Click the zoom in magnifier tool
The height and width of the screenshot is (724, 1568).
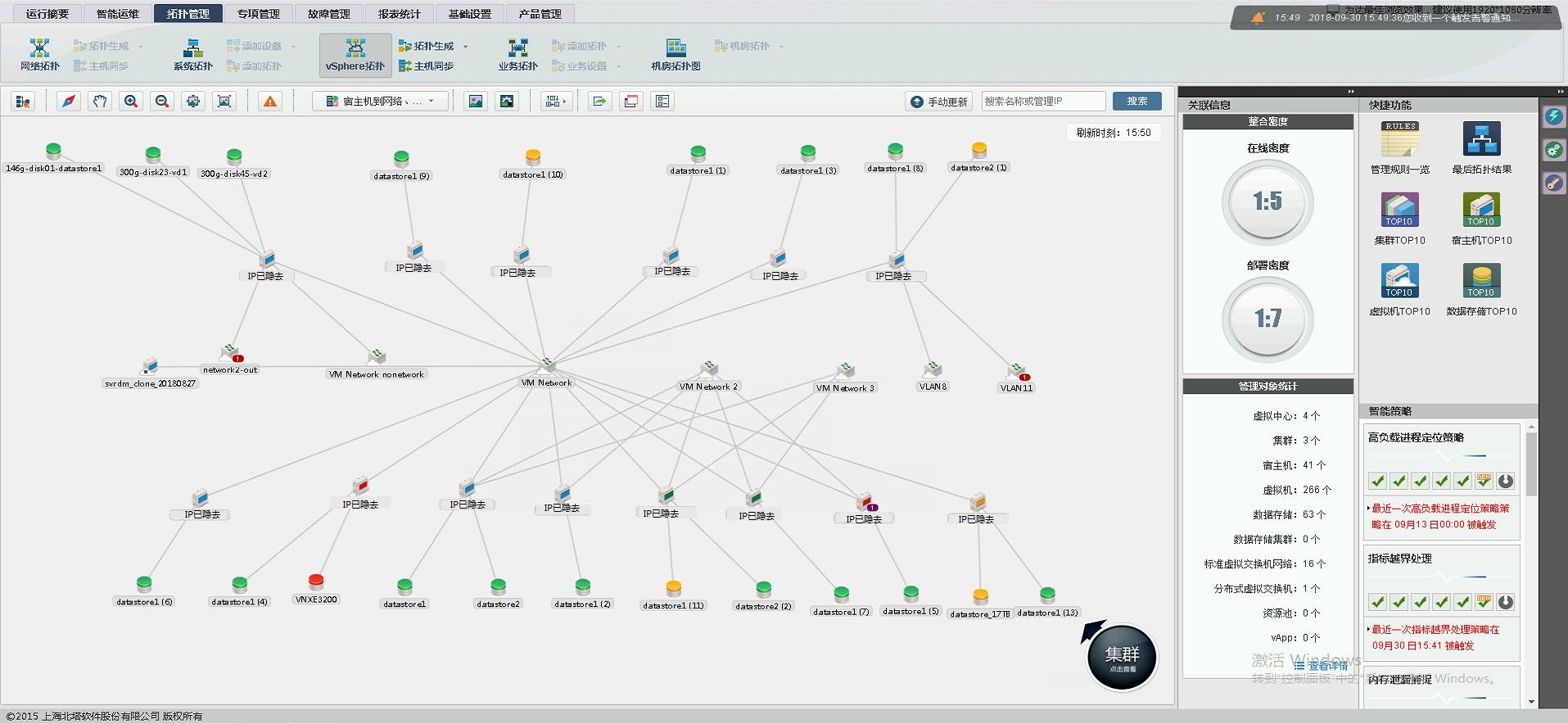coord(130,102)
